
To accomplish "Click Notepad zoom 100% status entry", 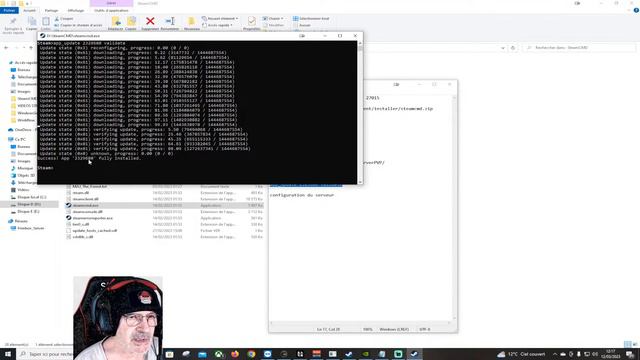I will (368, 329).
